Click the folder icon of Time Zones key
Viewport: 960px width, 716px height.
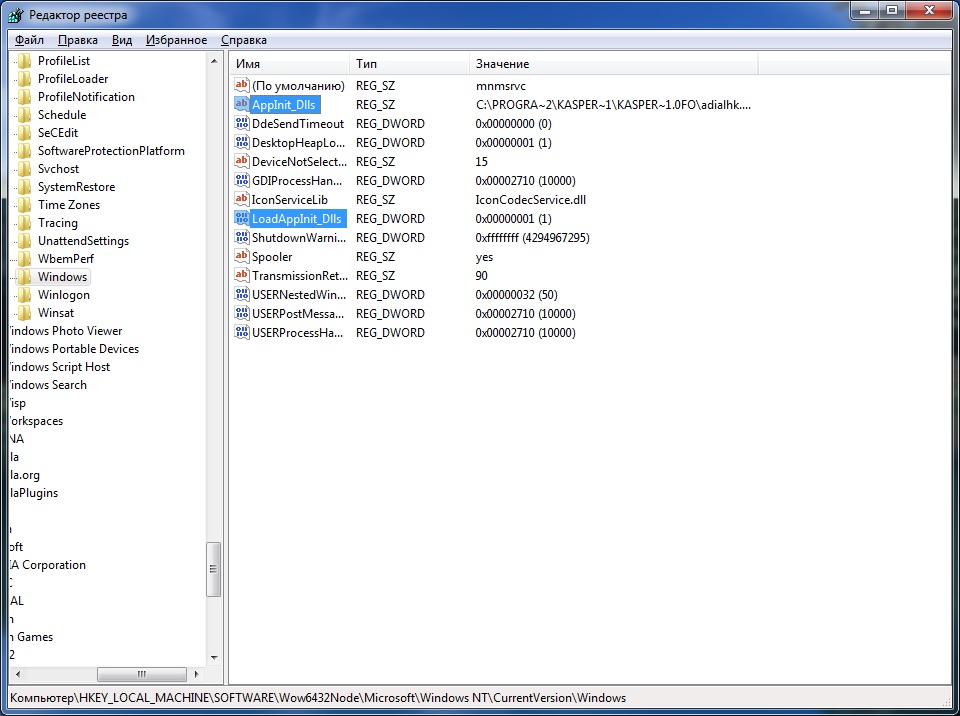pos(24,205)
